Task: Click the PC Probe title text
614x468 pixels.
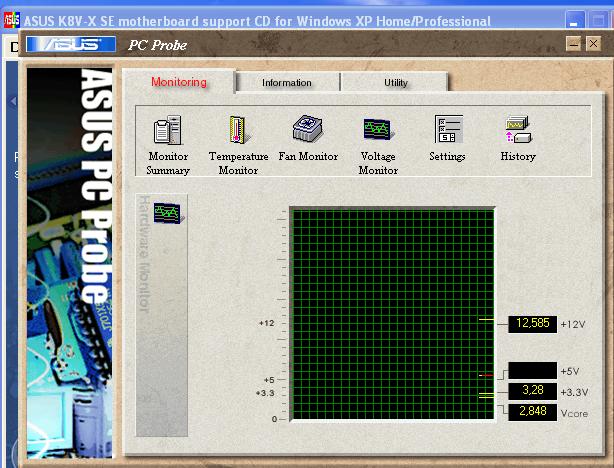Action: (157, 45)
